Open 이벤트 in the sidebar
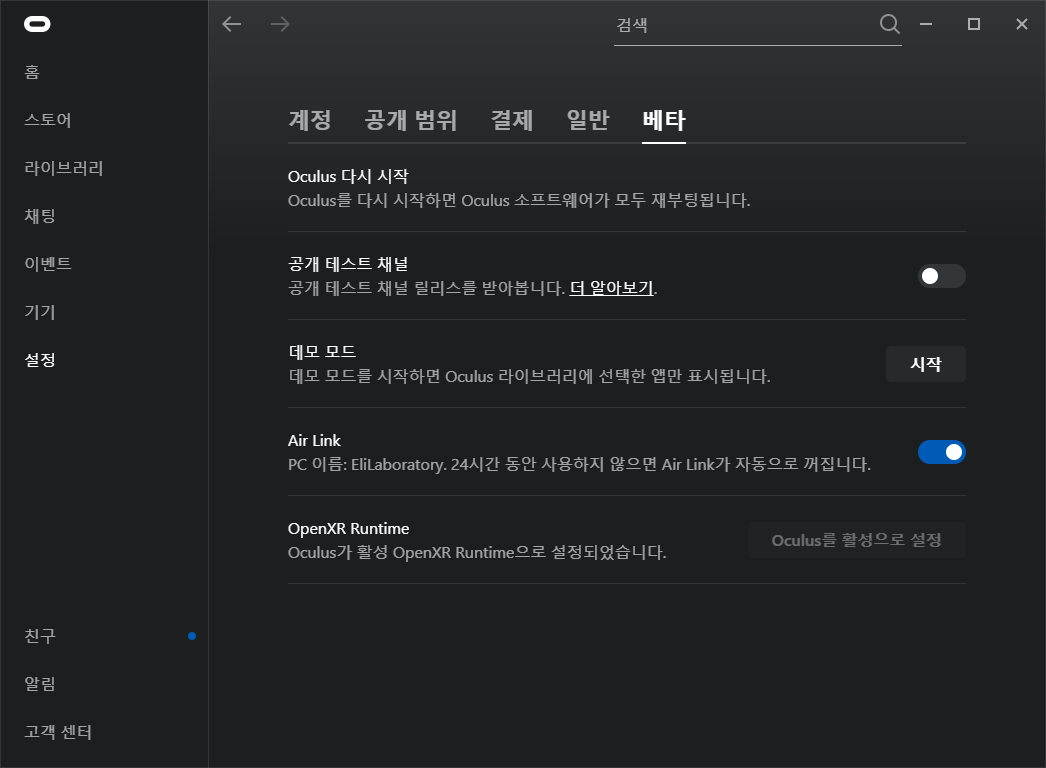The width and height of the screenshot is (1046, 768). point(47,264)
